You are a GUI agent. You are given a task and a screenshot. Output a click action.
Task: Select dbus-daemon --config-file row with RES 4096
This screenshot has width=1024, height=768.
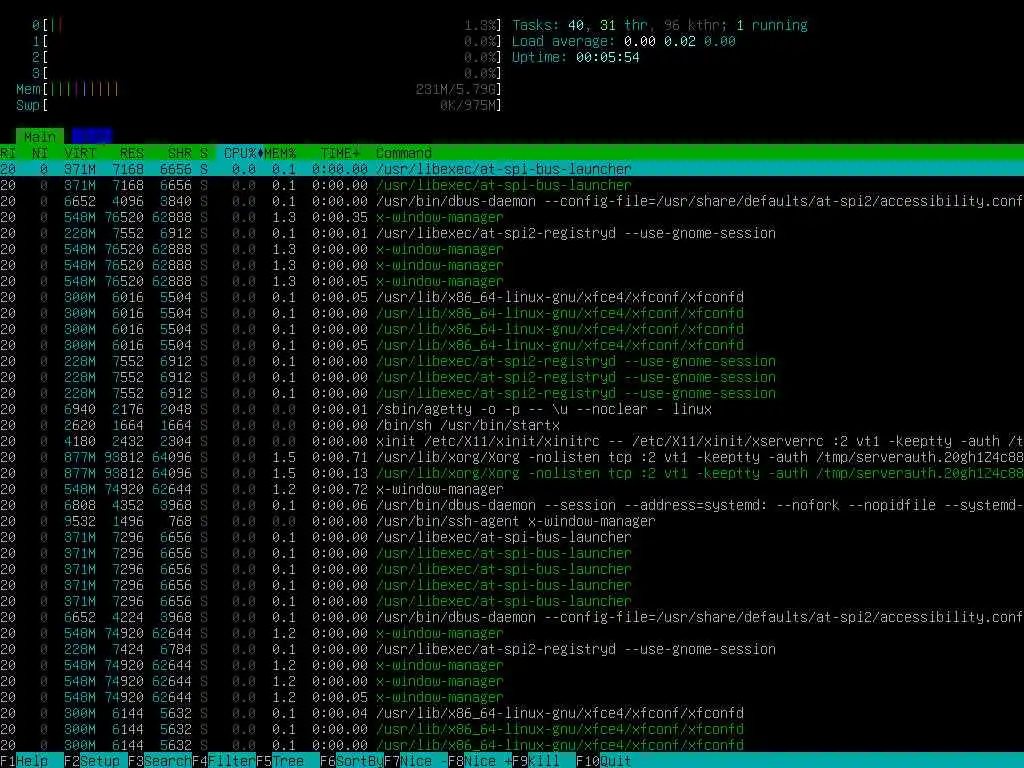coord(512,201)
